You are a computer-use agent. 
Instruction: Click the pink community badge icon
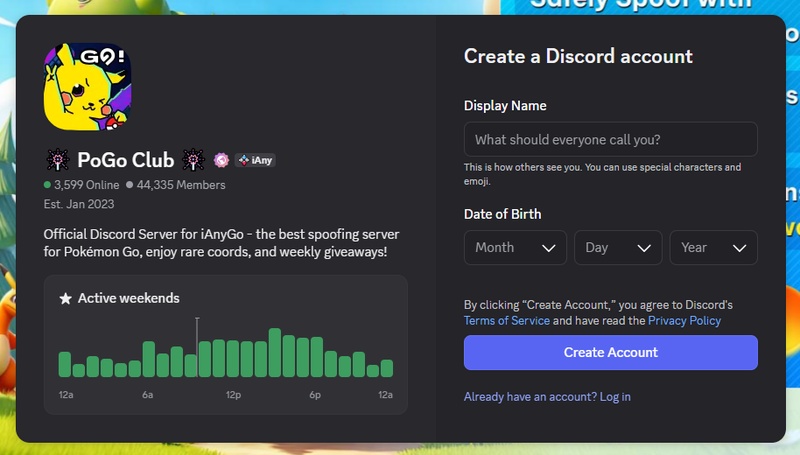pos(221,160)
